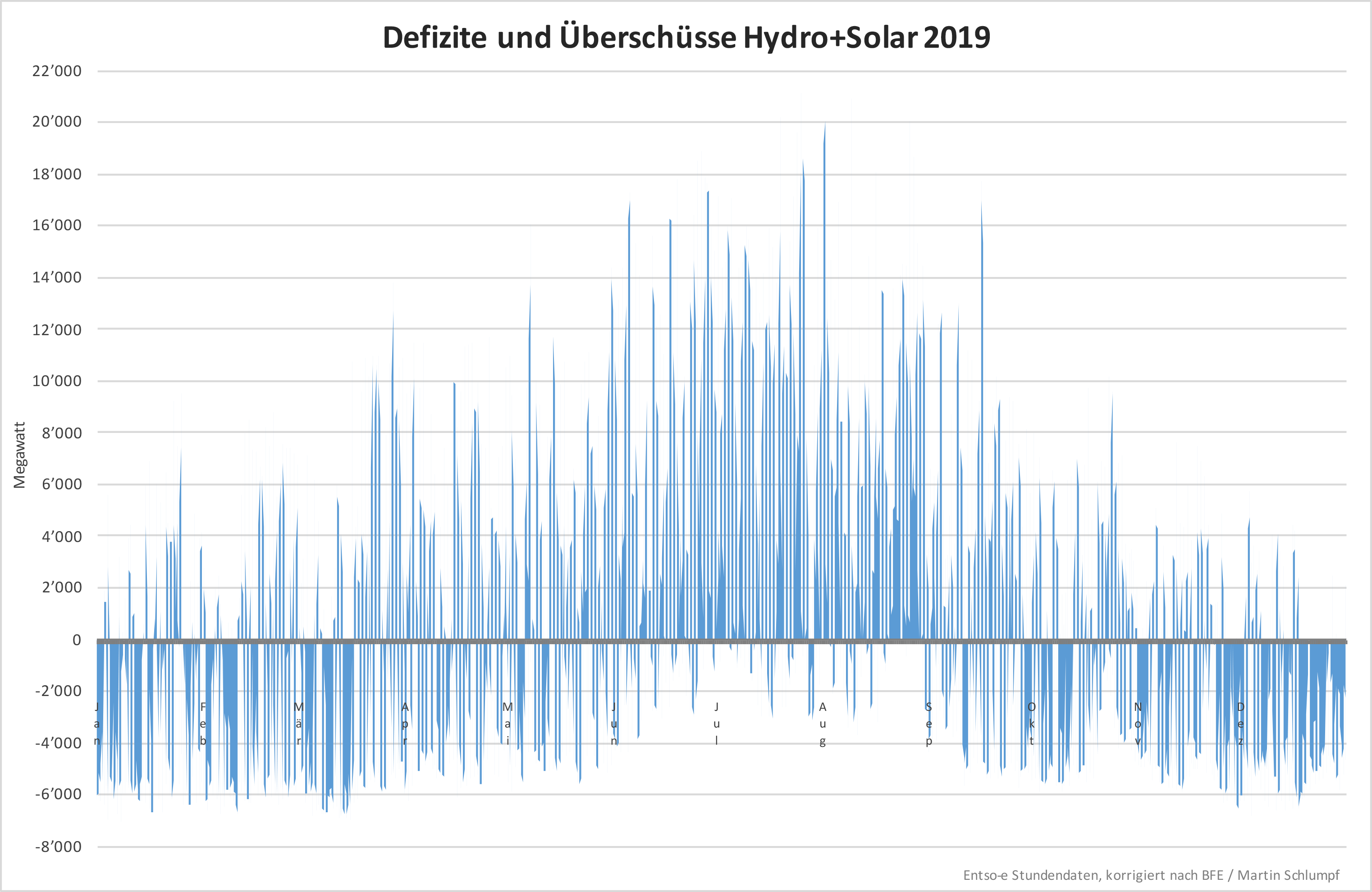The image size is (1372, 892).
Task: Select the 'Jul' month label
Action: [717, 724]
